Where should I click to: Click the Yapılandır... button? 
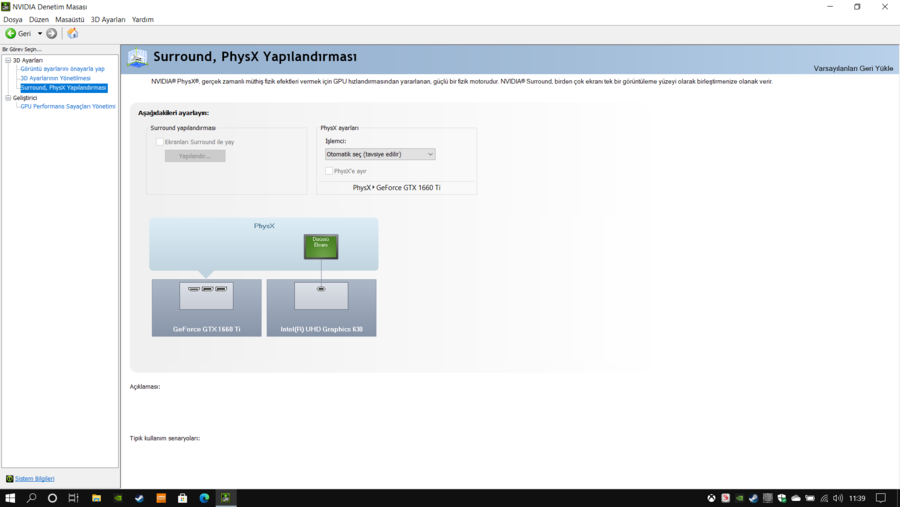[x=195, y=156]
